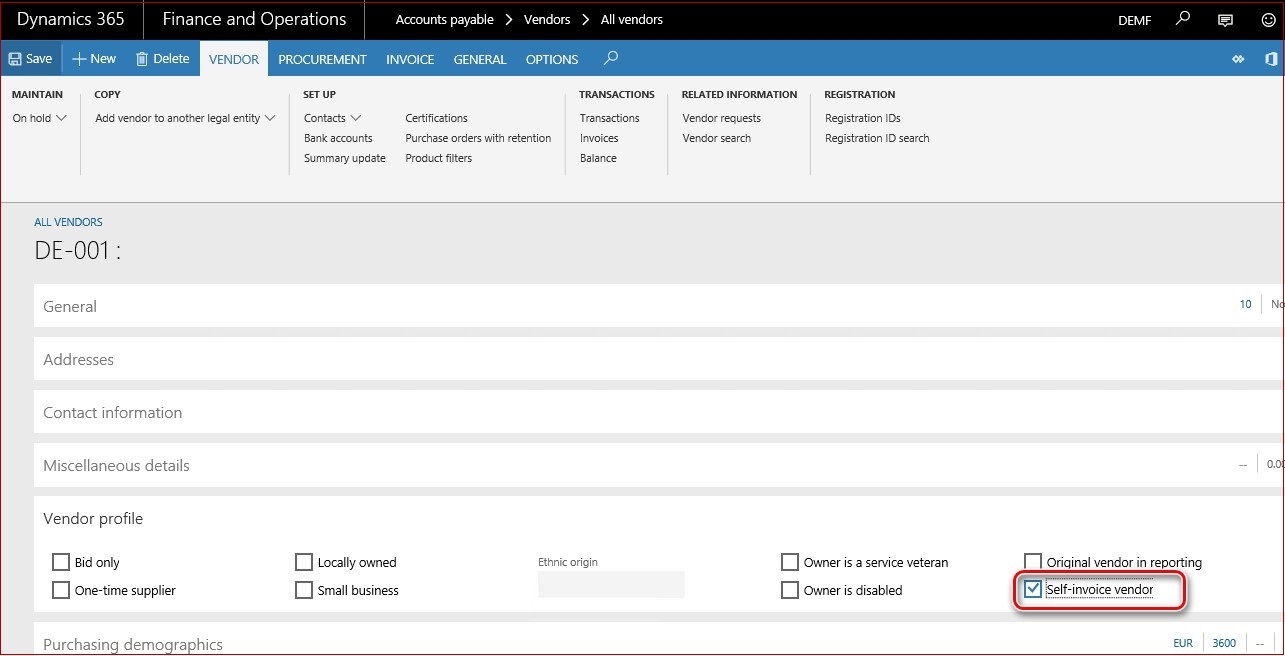Click All vendors in breadcrumb
Screen dimensions: 1285x656
pos(632,20)
